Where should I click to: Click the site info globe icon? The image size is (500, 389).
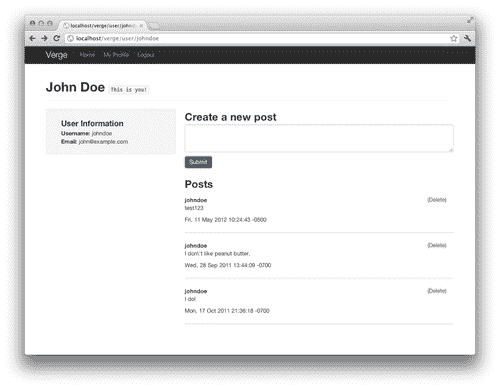70,38
